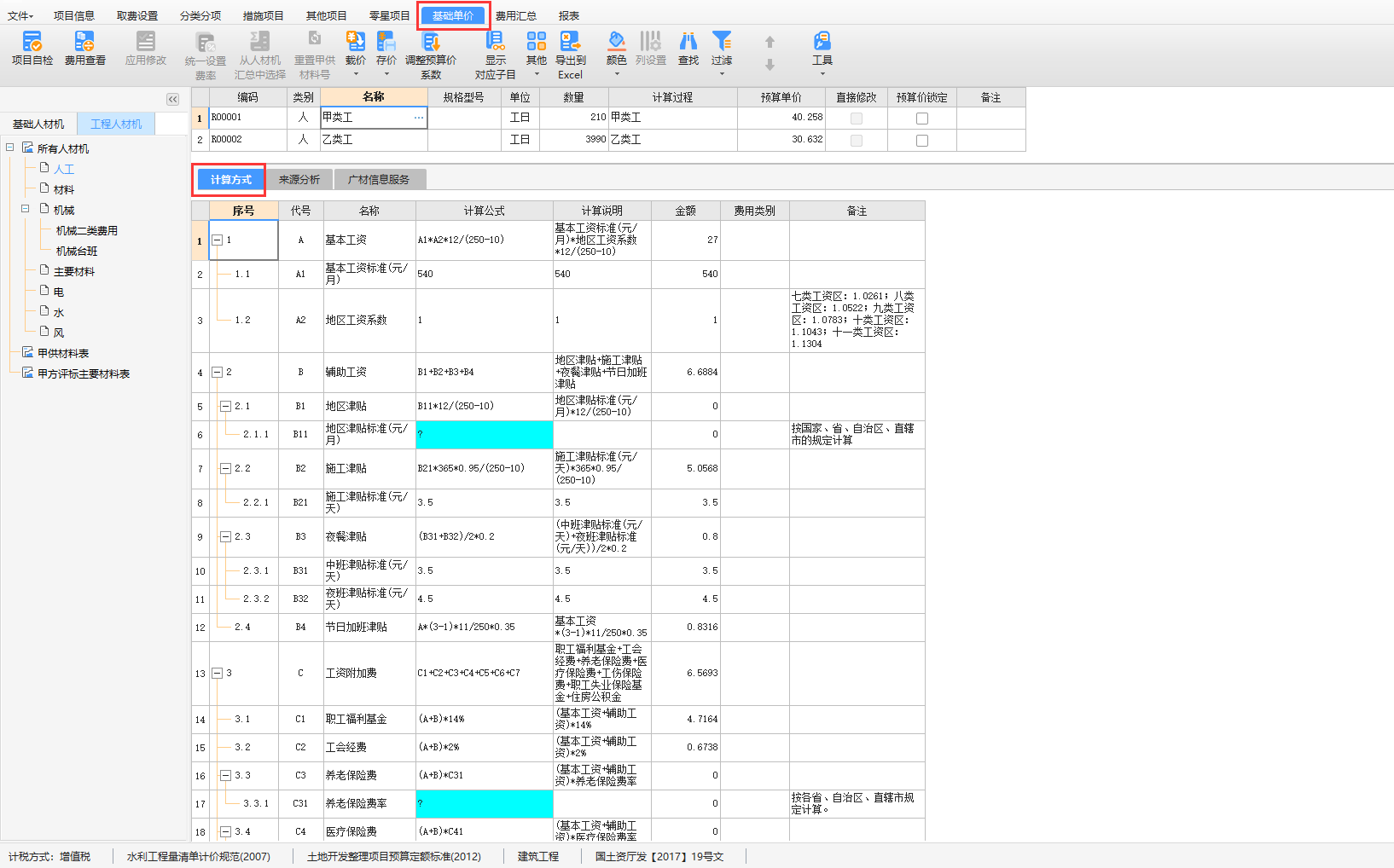1394x868 pixels.
Task: Open the 费用汇总 menu tab
Action: pyautogui.click(x=515, y=15)
